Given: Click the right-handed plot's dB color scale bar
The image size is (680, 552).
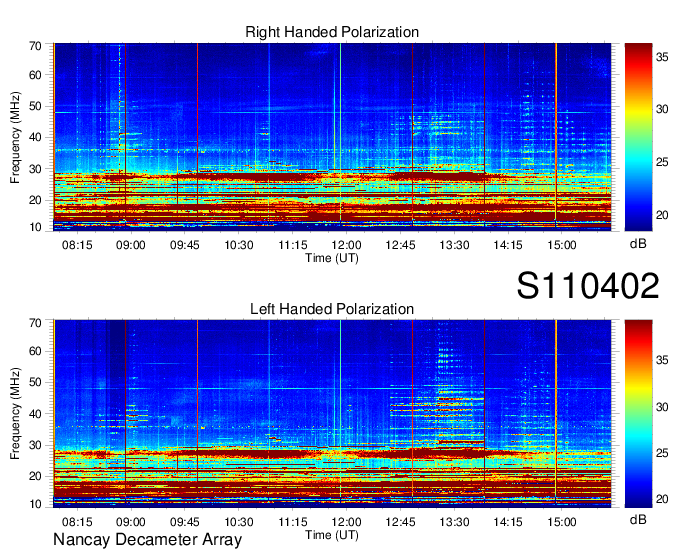Looking at the screenshot, I should click(x=638, y=137).
